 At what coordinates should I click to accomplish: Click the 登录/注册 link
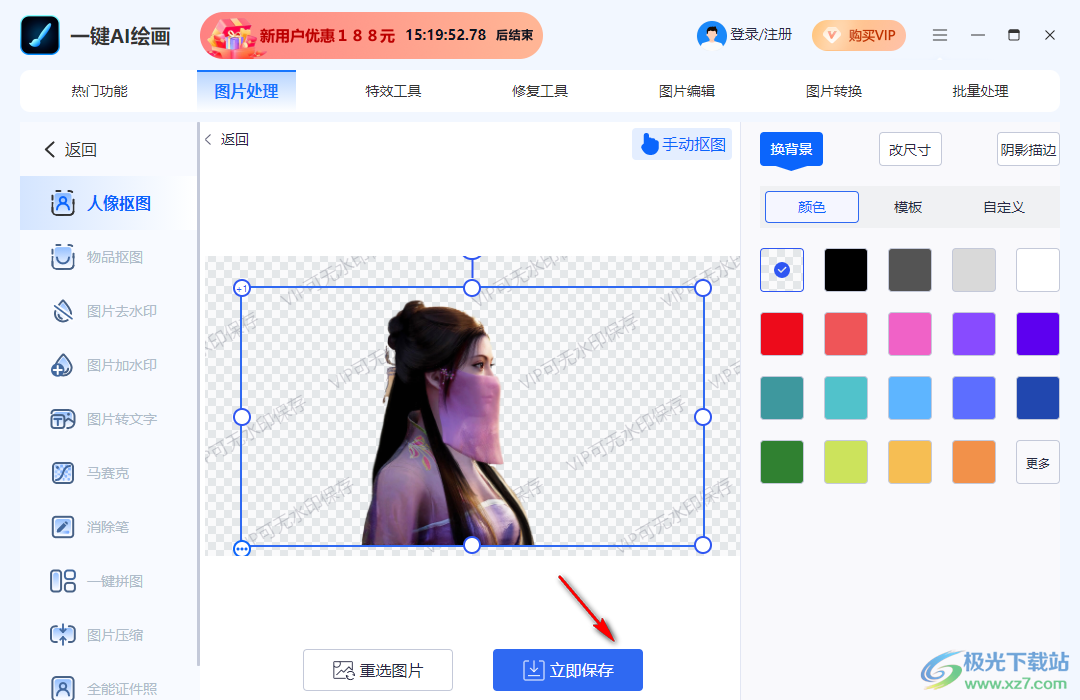tap(761, 34)
